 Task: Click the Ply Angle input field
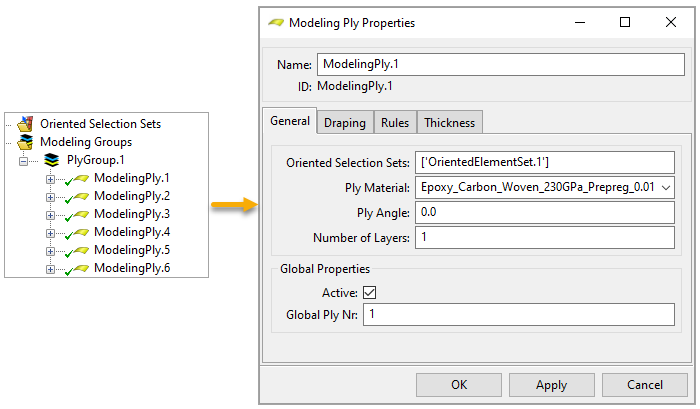545,212
